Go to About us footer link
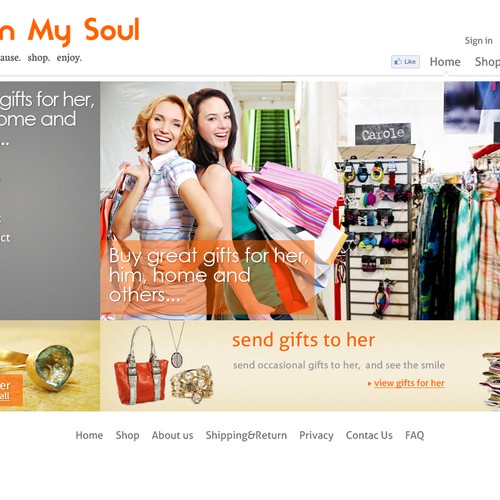Image resolution: width=500 pixels, height=500 pixels. (x=172, y=435)
